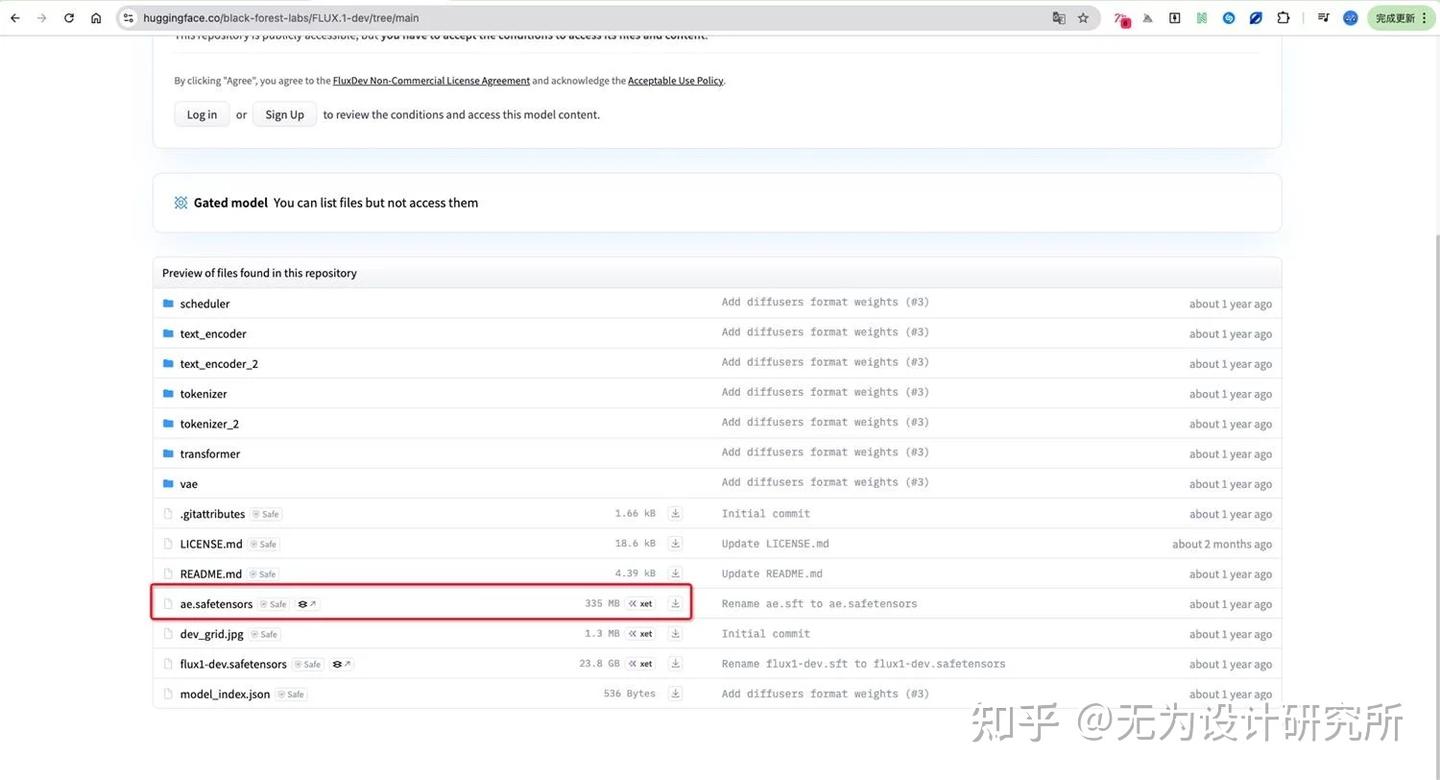Image resolution: width=1440 pixels, height=780 pixels.
Task: Open the text_encoder folder
Action: [213, 334]
